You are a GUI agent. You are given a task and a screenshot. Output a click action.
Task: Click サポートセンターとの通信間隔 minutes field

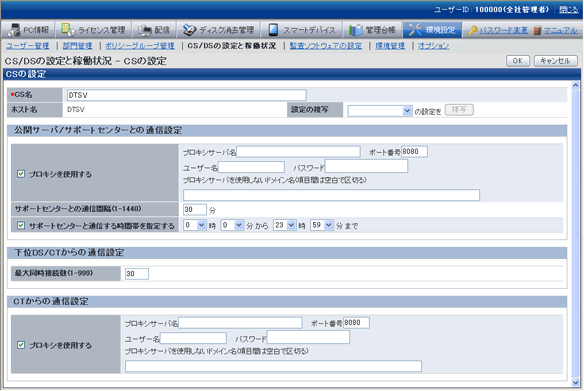click(195, 210)
